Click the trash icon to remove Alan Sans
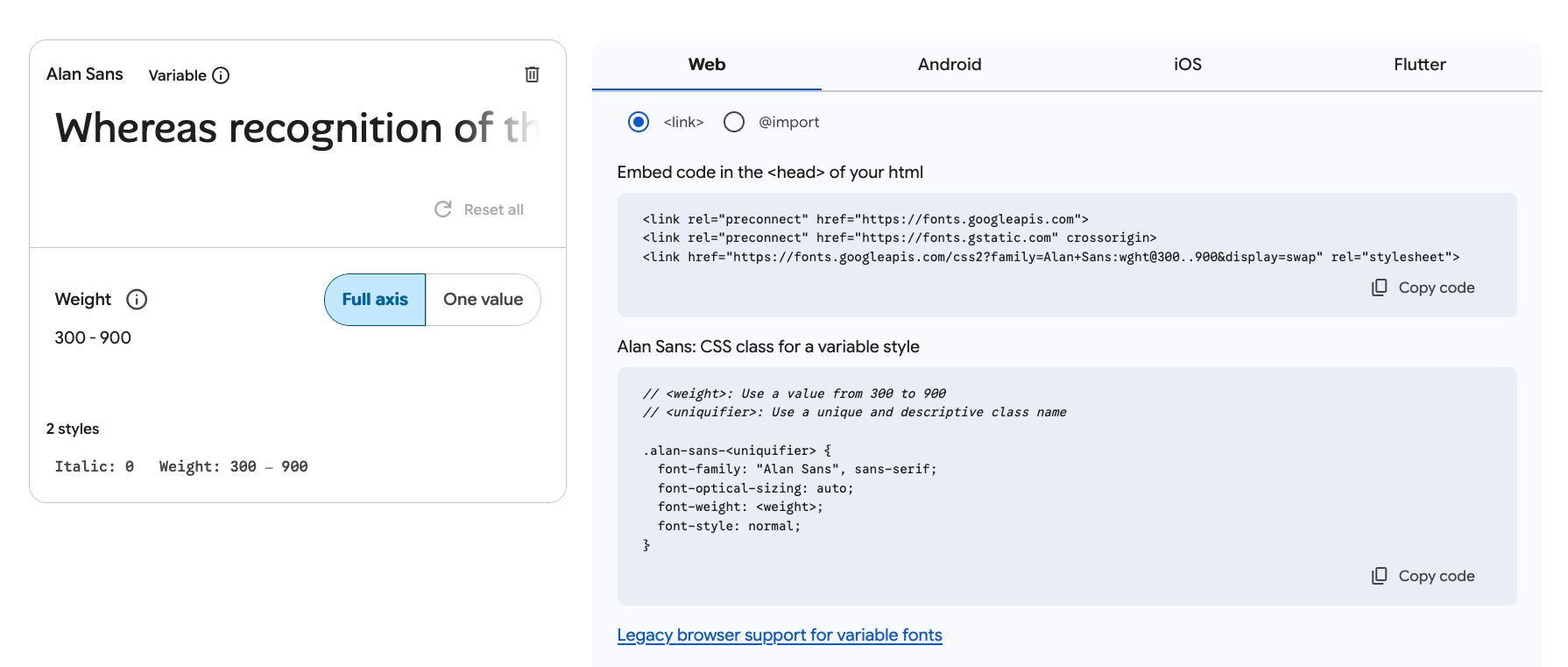The height and width of the screenshot is (667, 1568). pos(532,75)
